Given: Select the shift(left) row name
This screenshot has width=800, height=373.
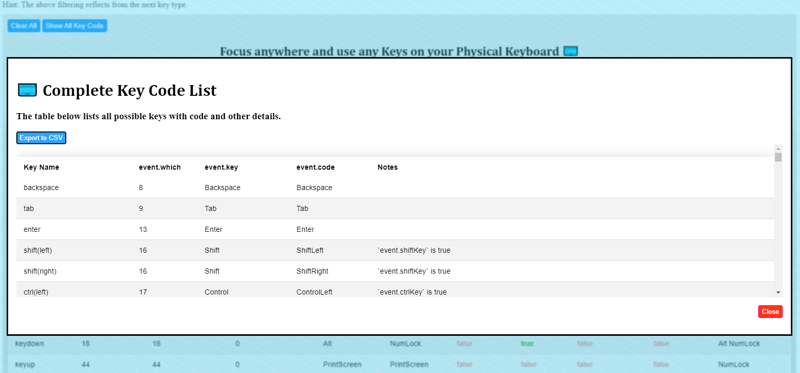Looking at the screenshot, I should [38, 251].
